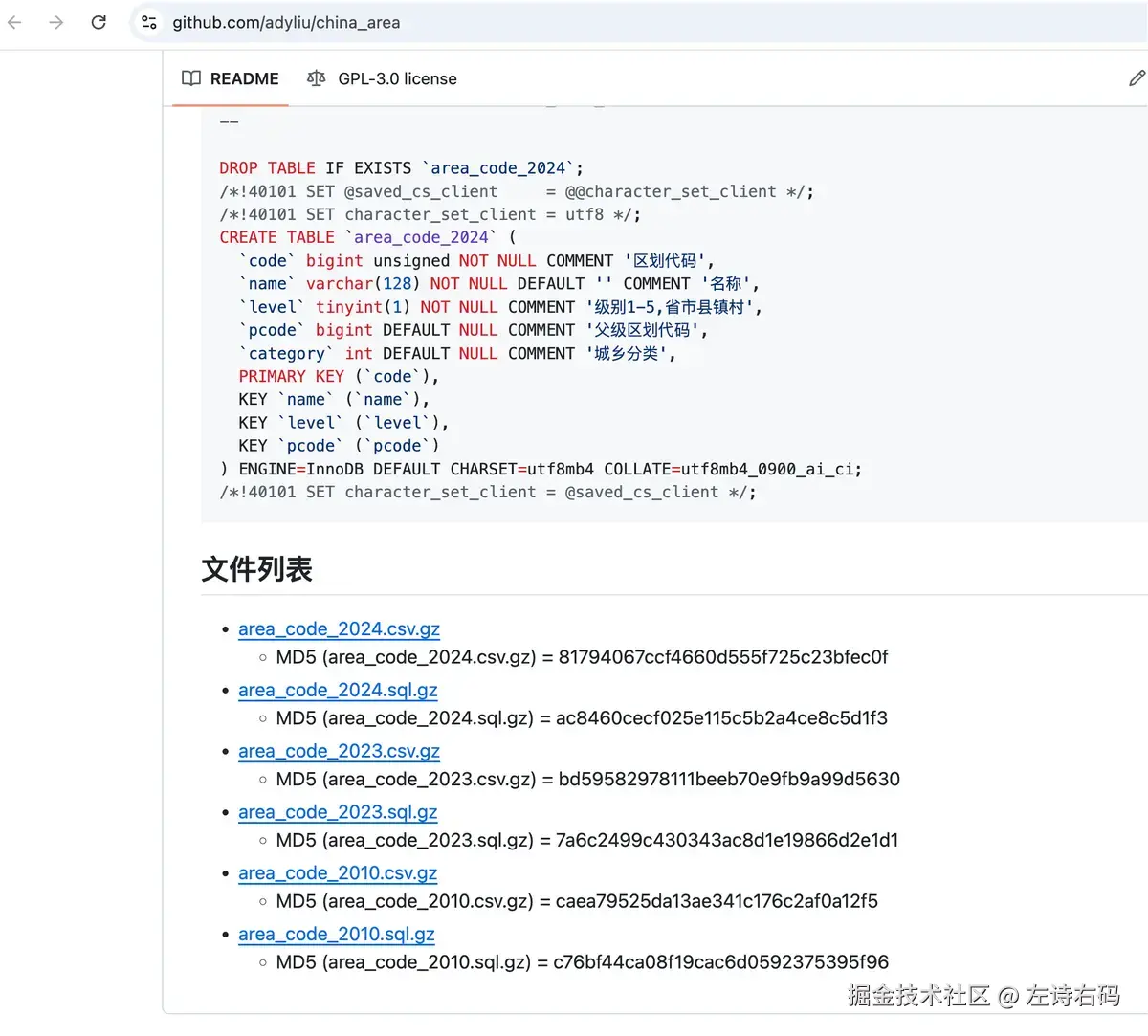Download area_code_2024.csv.gz
The image size is (1148, 1036).
(x=339, y=628)
